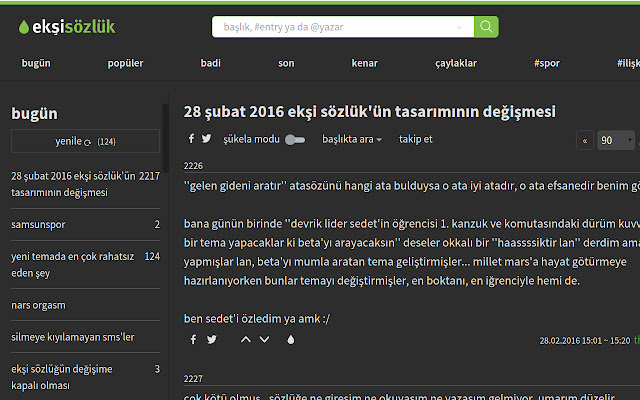The width and height of the screenshot is (640, 400).
Task: Open the bugün navigation tab
Action: [36, 63]
